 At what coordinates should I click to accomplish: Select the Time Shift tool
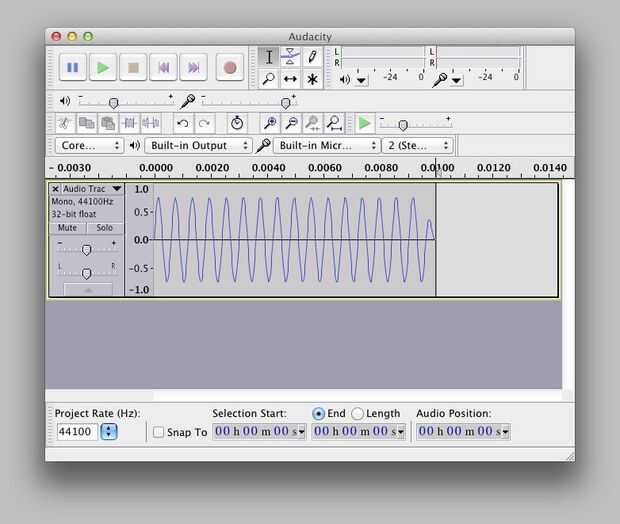[290, 79]
